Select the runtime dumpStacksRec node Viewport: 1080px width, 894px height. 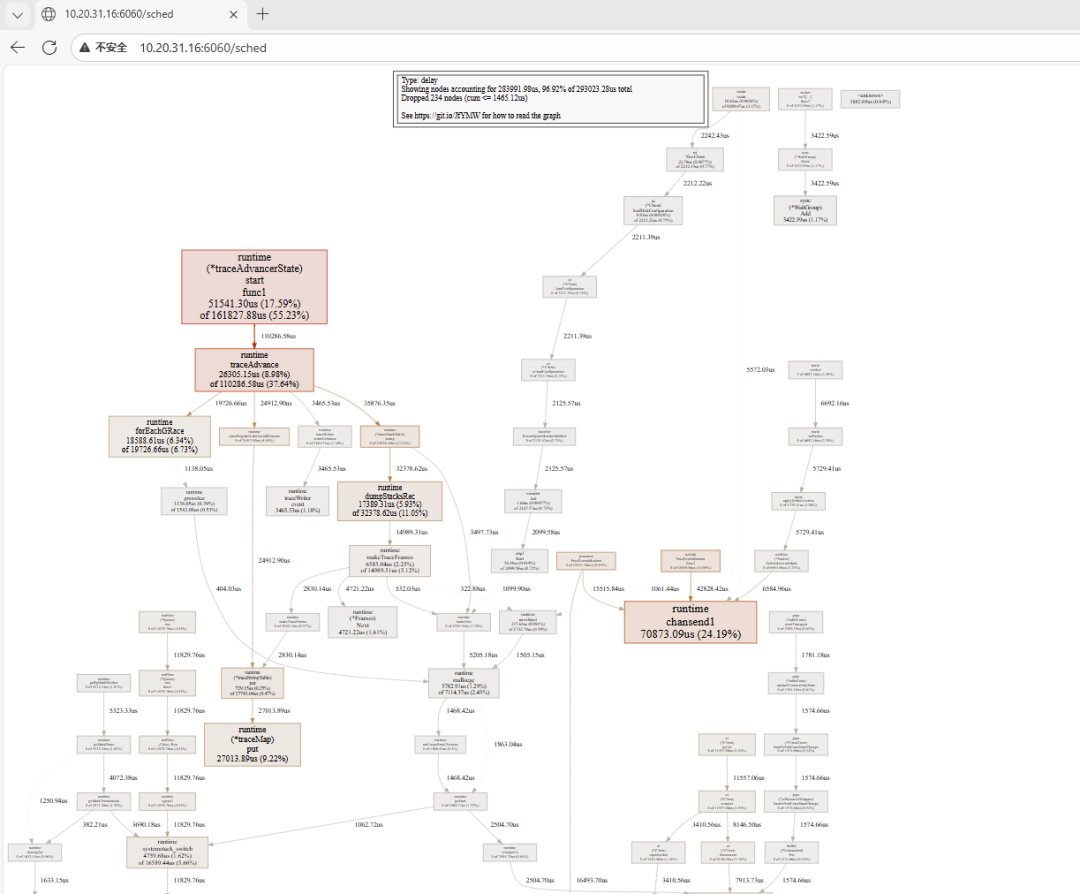click(390, 501)
